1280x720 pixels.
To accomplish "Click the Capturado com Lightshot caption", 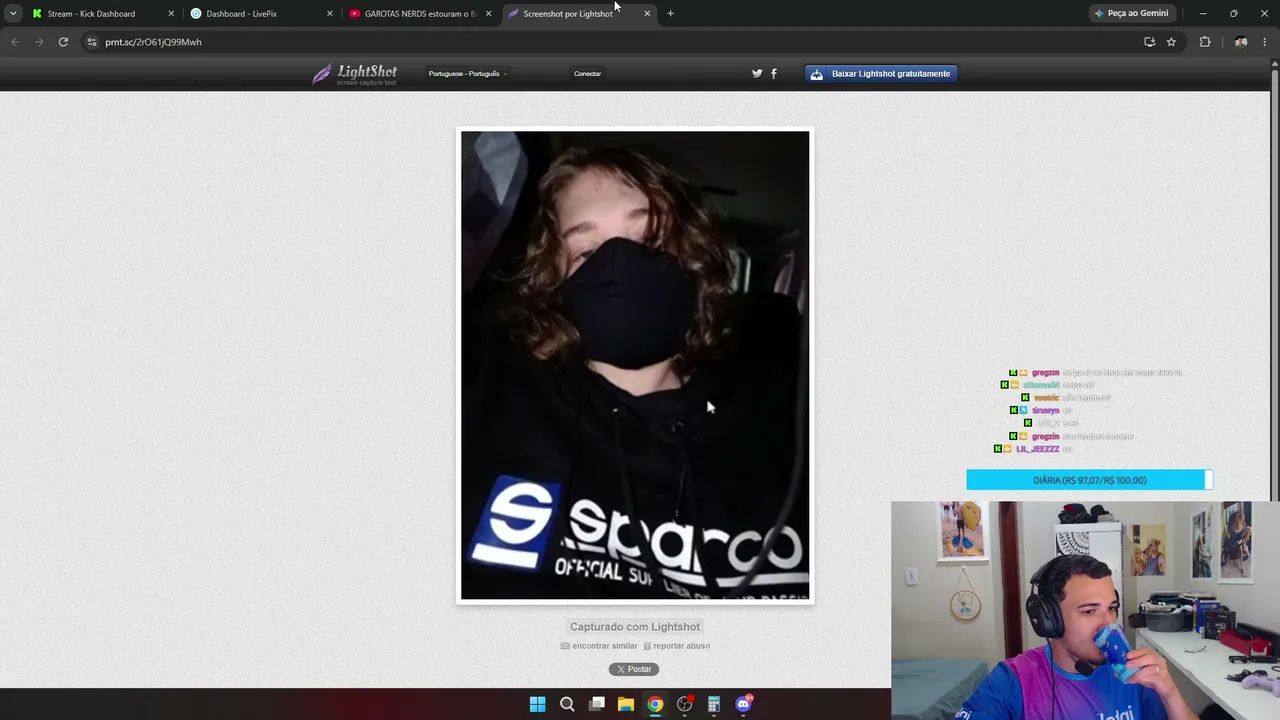I will tap(635, 627).
